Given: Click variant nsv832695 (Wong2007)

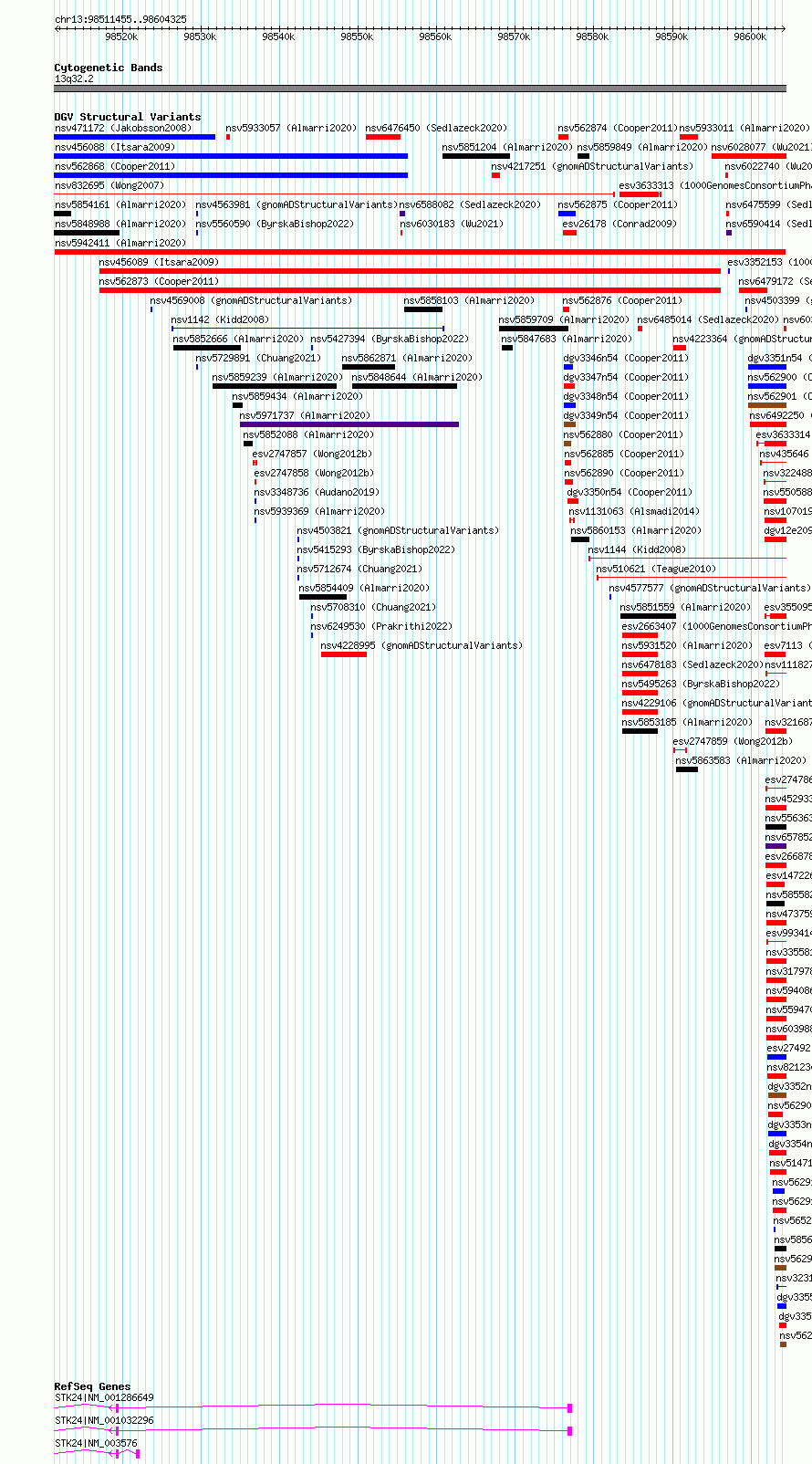Looking at the screenshot, I should click(109, 185).
